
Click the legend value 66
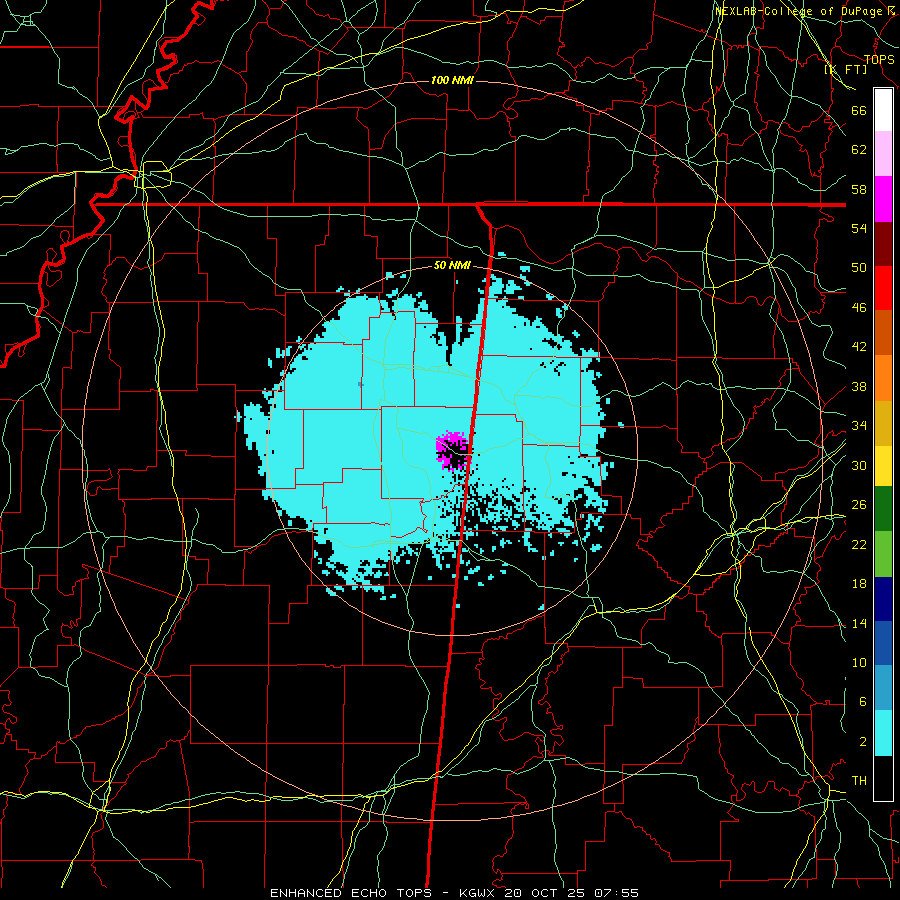pos(859,110)
